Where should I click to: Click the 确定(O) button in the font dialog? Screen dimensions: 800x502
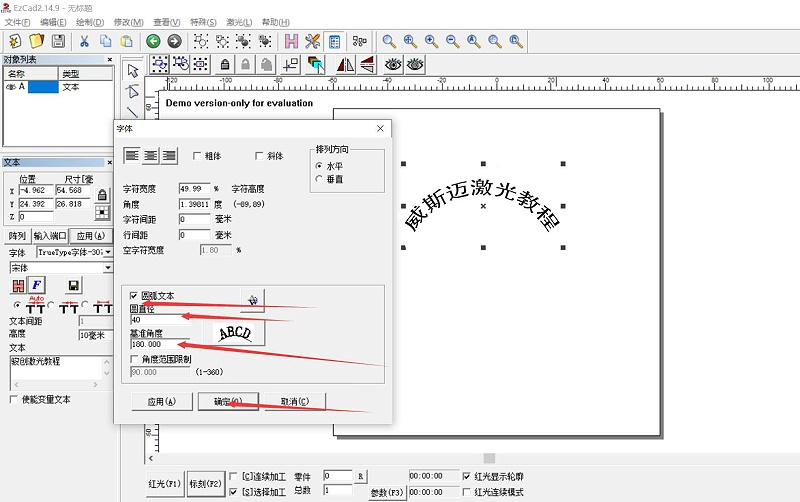228,401
